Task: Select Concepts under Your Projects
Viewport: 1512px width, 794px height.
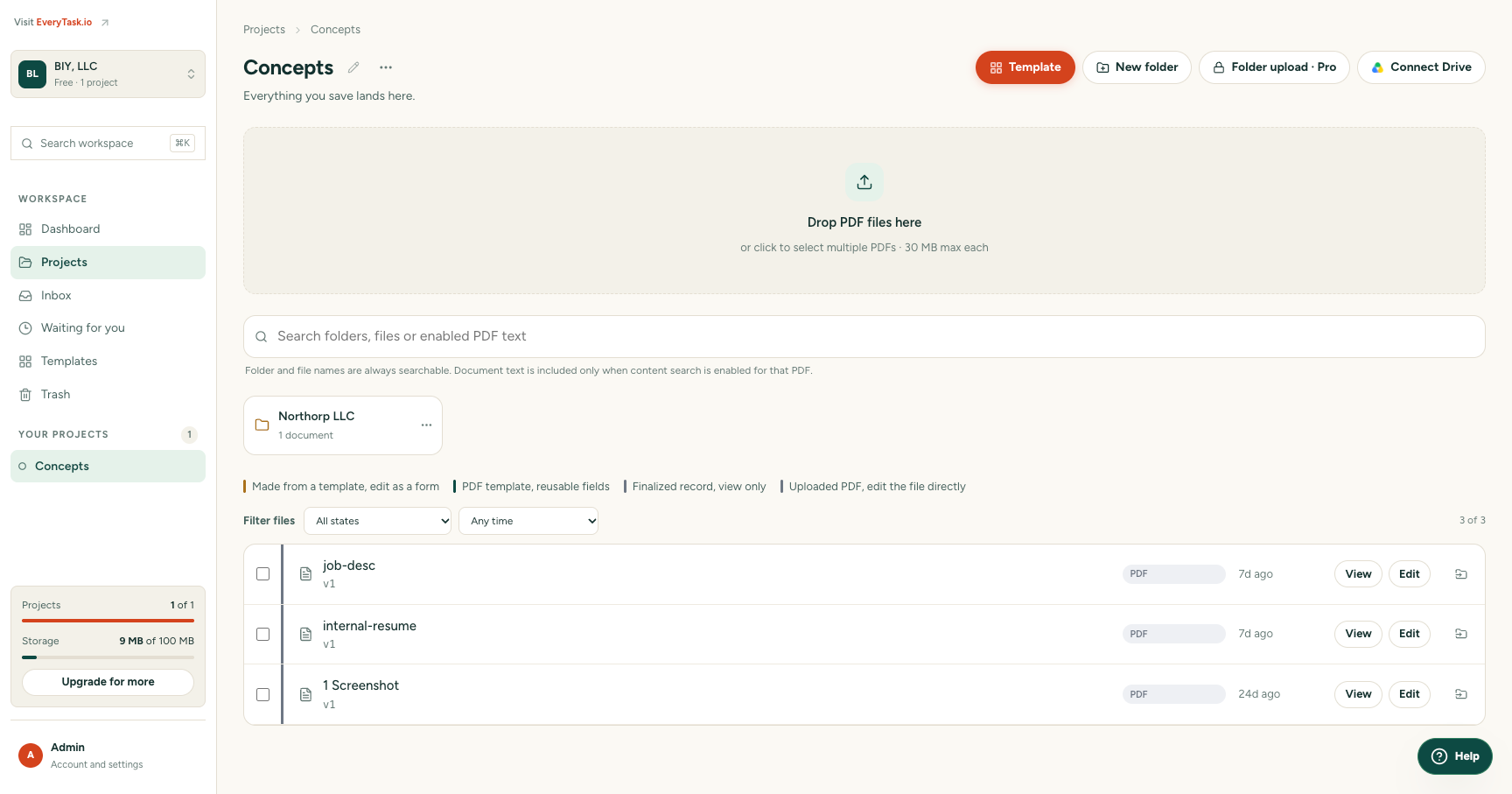Action: (x=108, y=467)
